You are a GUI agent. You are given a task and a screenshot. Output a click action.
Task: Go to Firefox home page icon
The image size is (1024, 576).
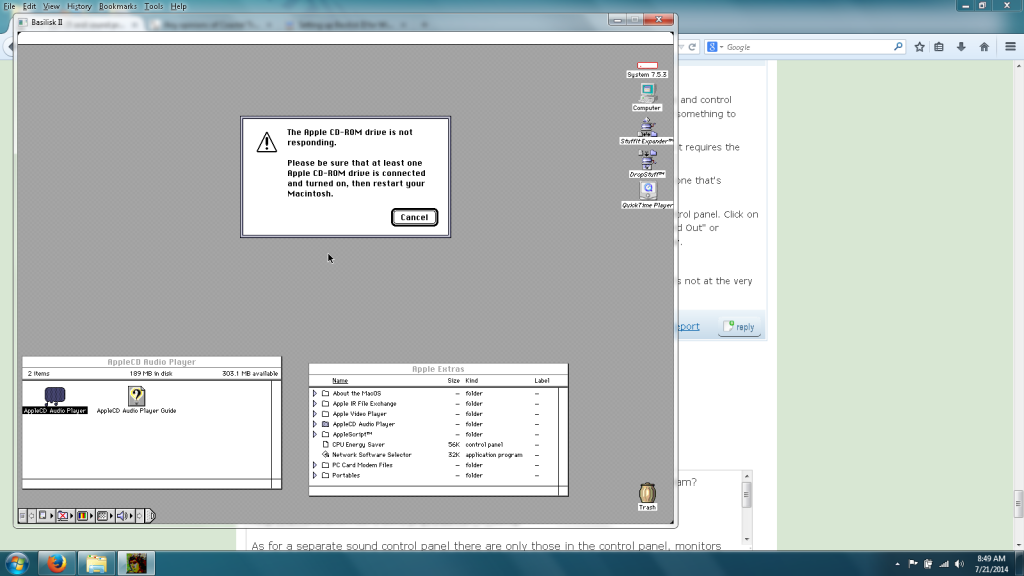[x=984, y=47]
